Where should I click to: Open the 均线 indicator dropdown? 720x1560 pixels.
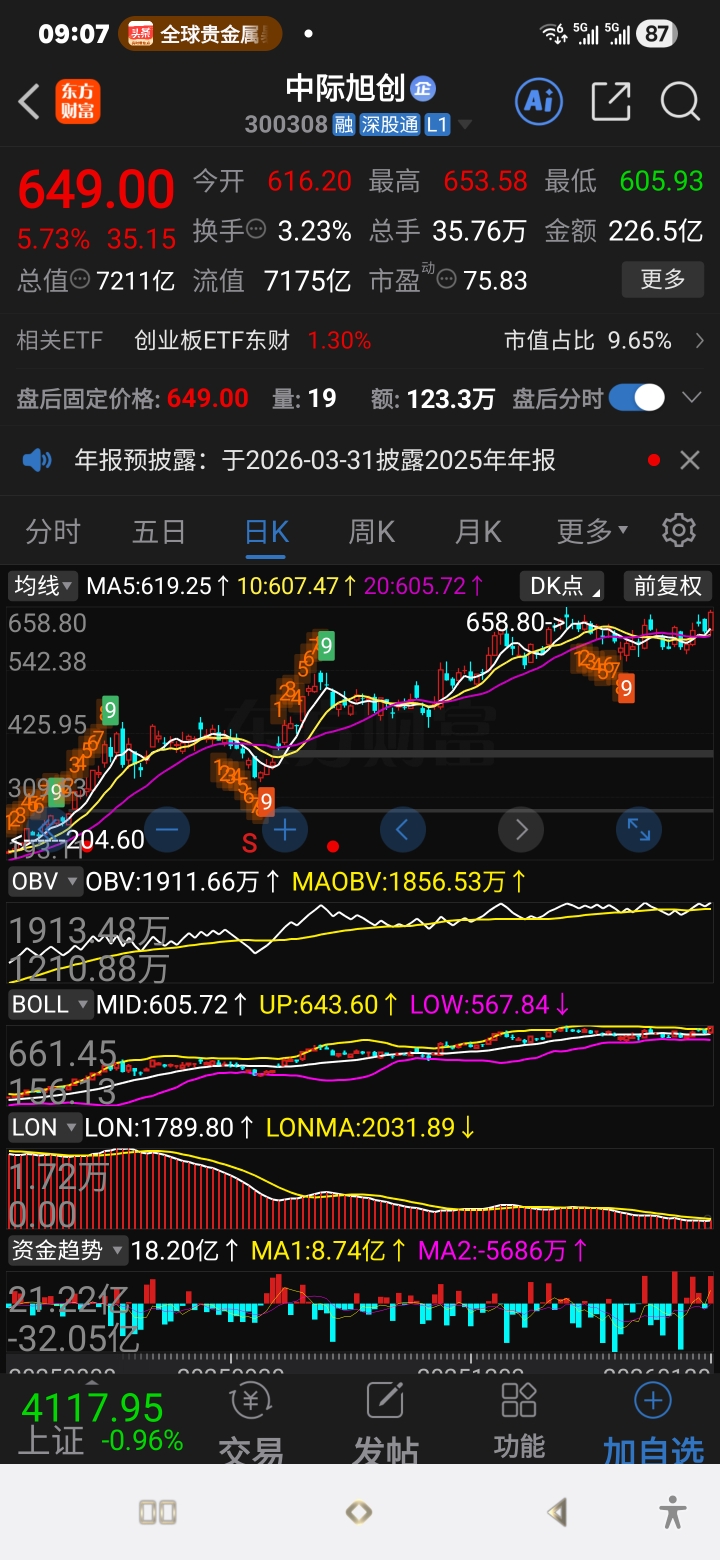(x=44, y=585)
